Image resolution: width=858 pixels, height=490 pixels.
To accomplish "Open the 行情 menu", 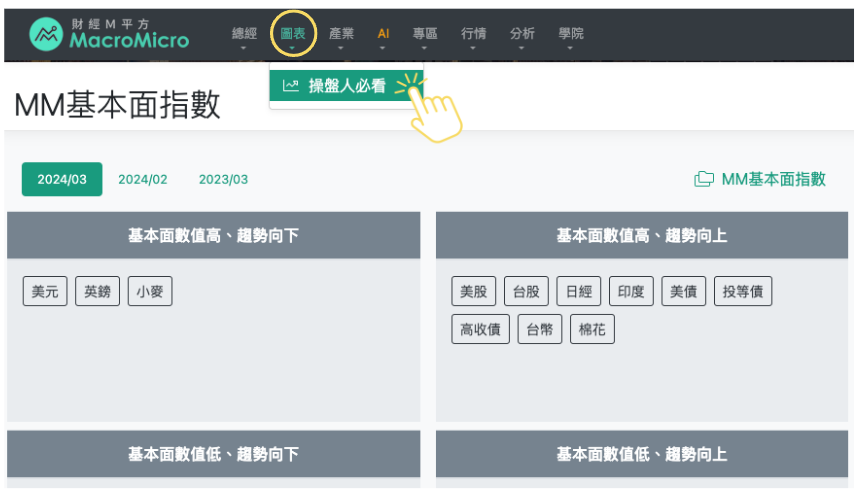I will [x=473, y=33].
